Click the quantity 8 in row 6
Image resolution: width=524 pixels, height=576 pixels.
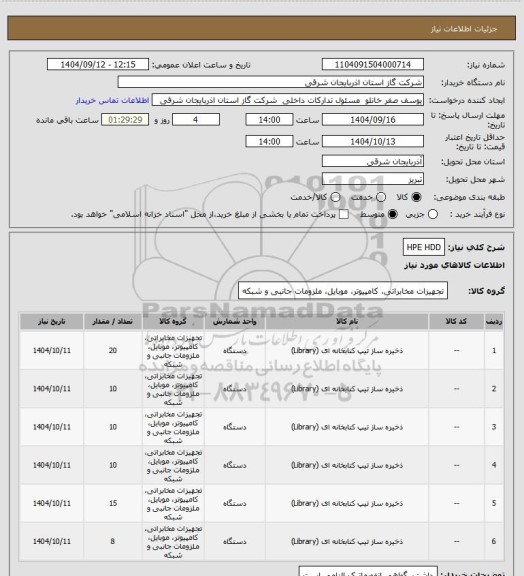(112, 541)
